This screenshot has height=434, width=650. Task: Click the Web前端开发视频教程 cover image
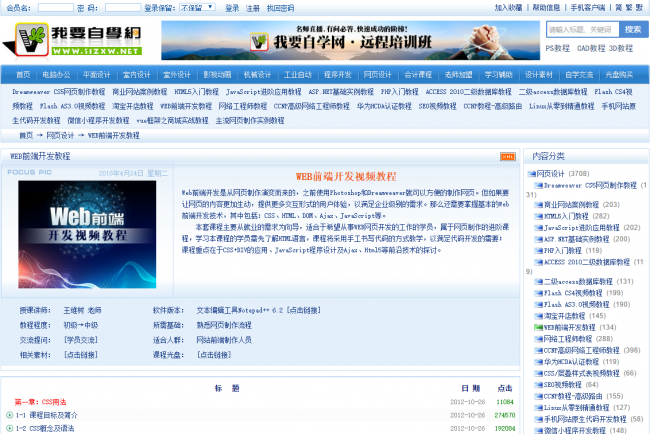(x=87, y=234)
